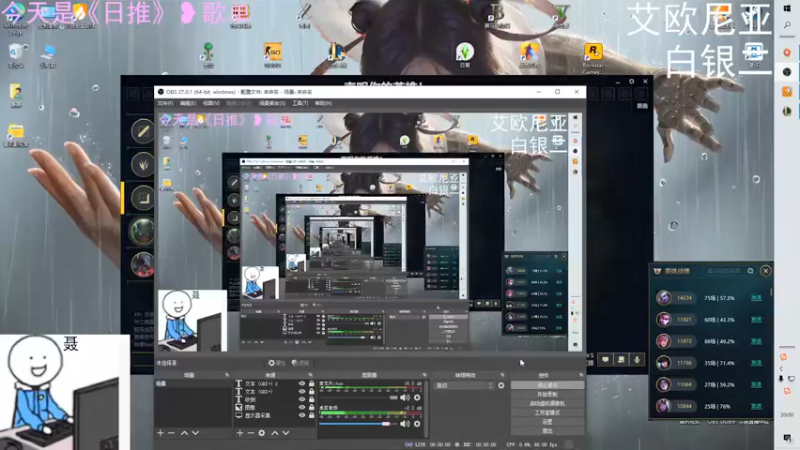Click the 启动虚拟摄像机 virtual camera button
The width and height of the screenshot is (800, 450).
(547, 404)
